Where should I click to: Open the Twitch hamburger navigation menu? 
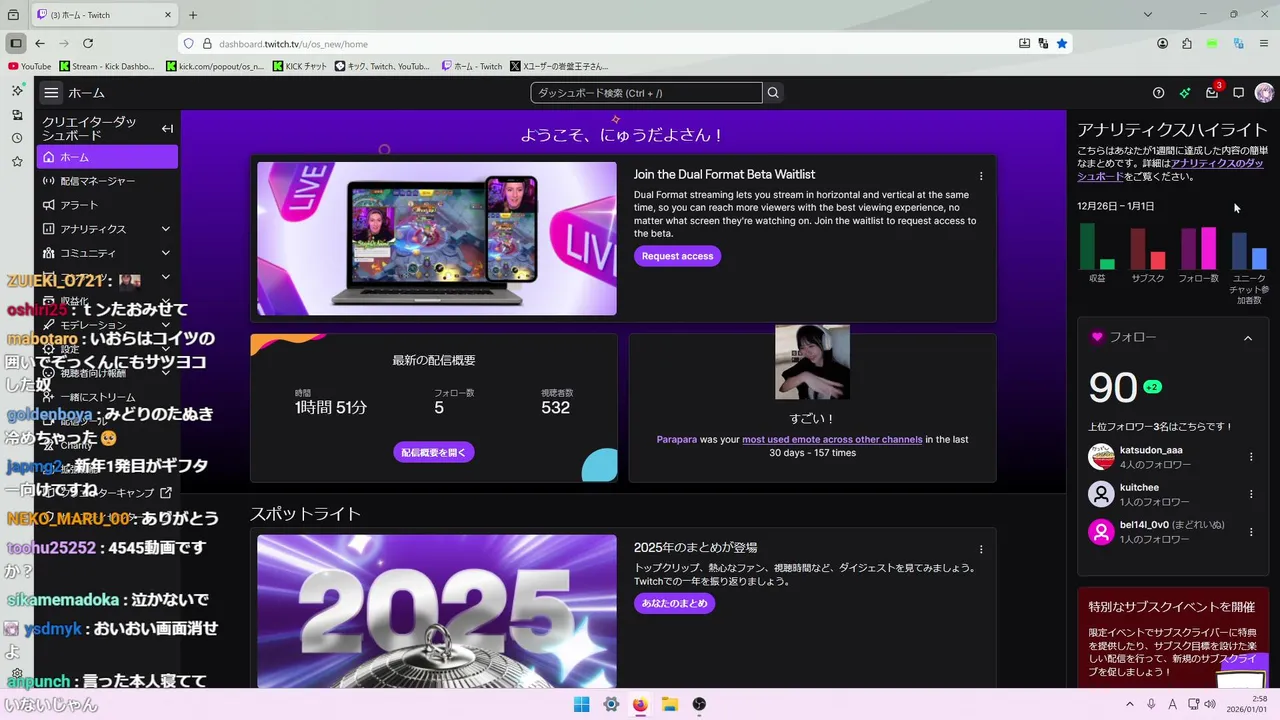[x=51, y=93]
